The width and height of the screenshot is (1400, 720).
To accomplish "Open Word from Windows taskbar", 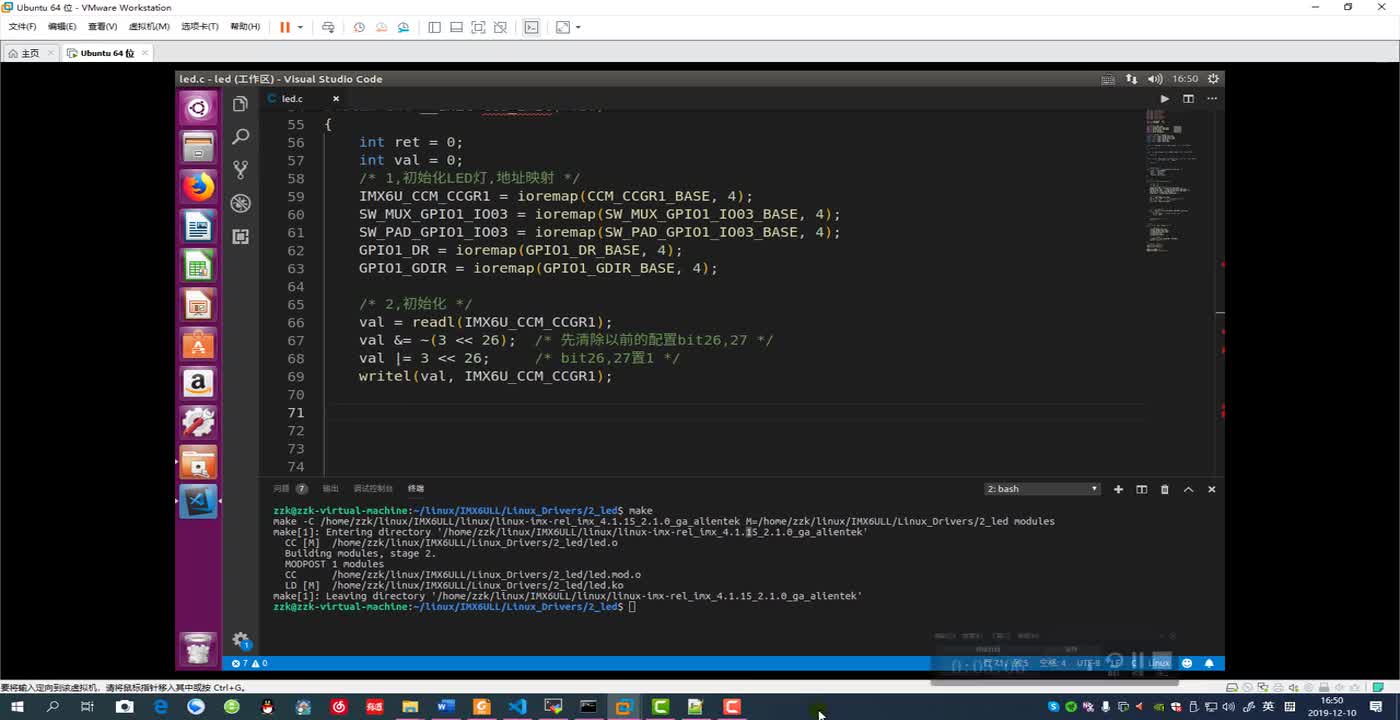I will [446, 706].
